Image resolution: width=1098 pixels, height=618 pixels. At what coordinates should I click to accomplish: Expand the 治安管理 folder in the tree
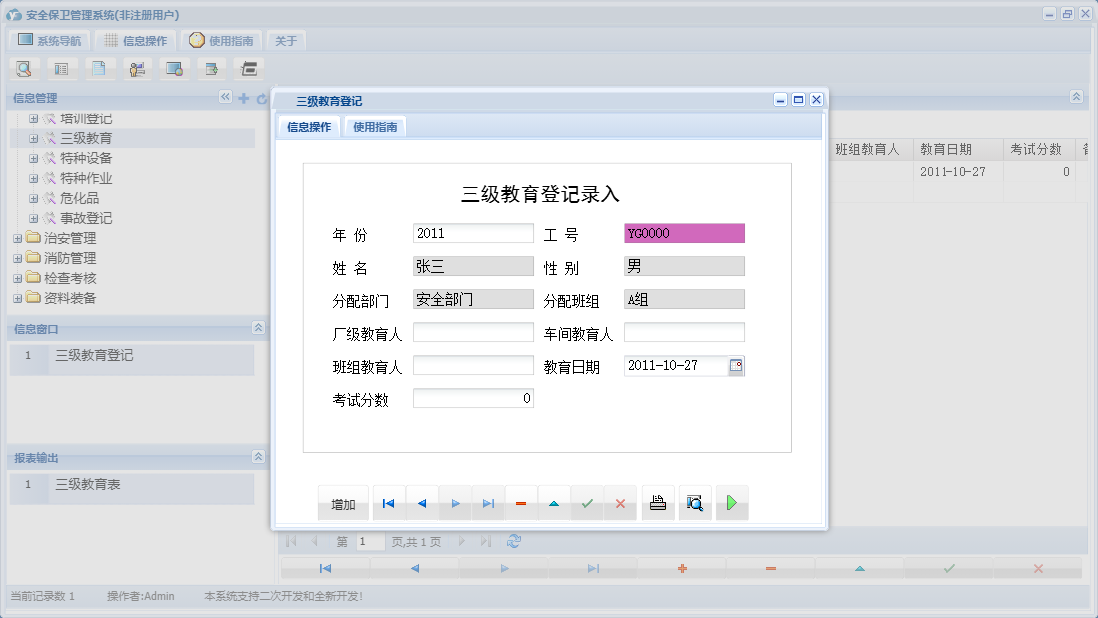click(x=16, y=238)
